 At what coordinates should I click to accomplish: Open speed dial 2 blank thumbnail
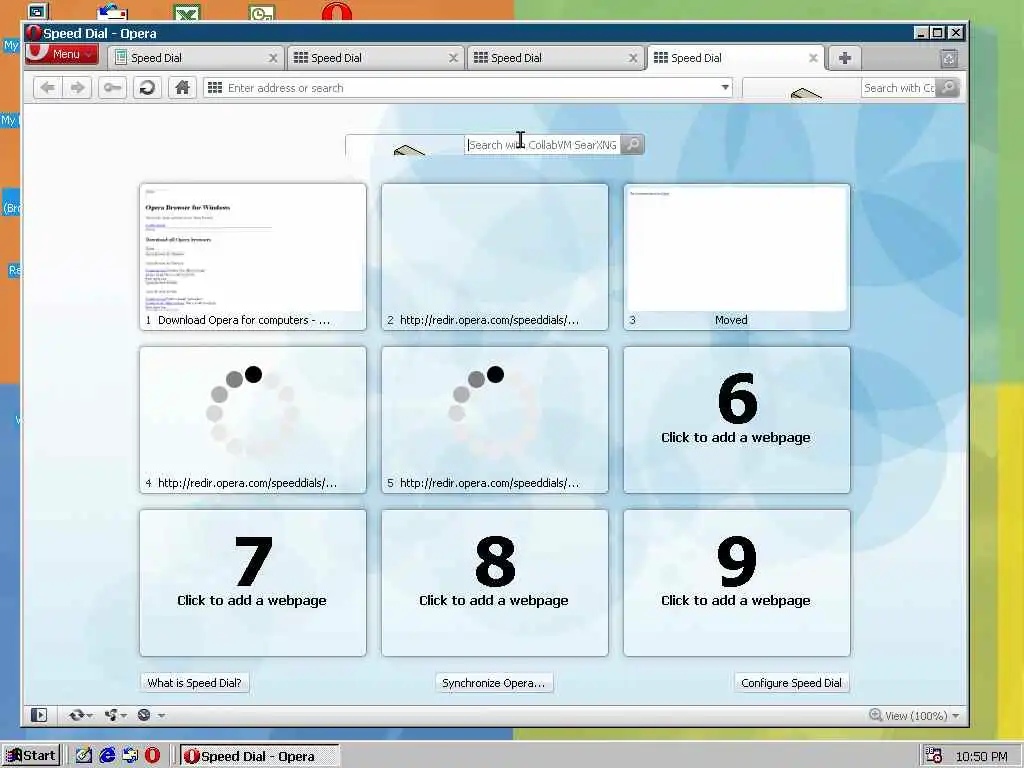(495, 257)
